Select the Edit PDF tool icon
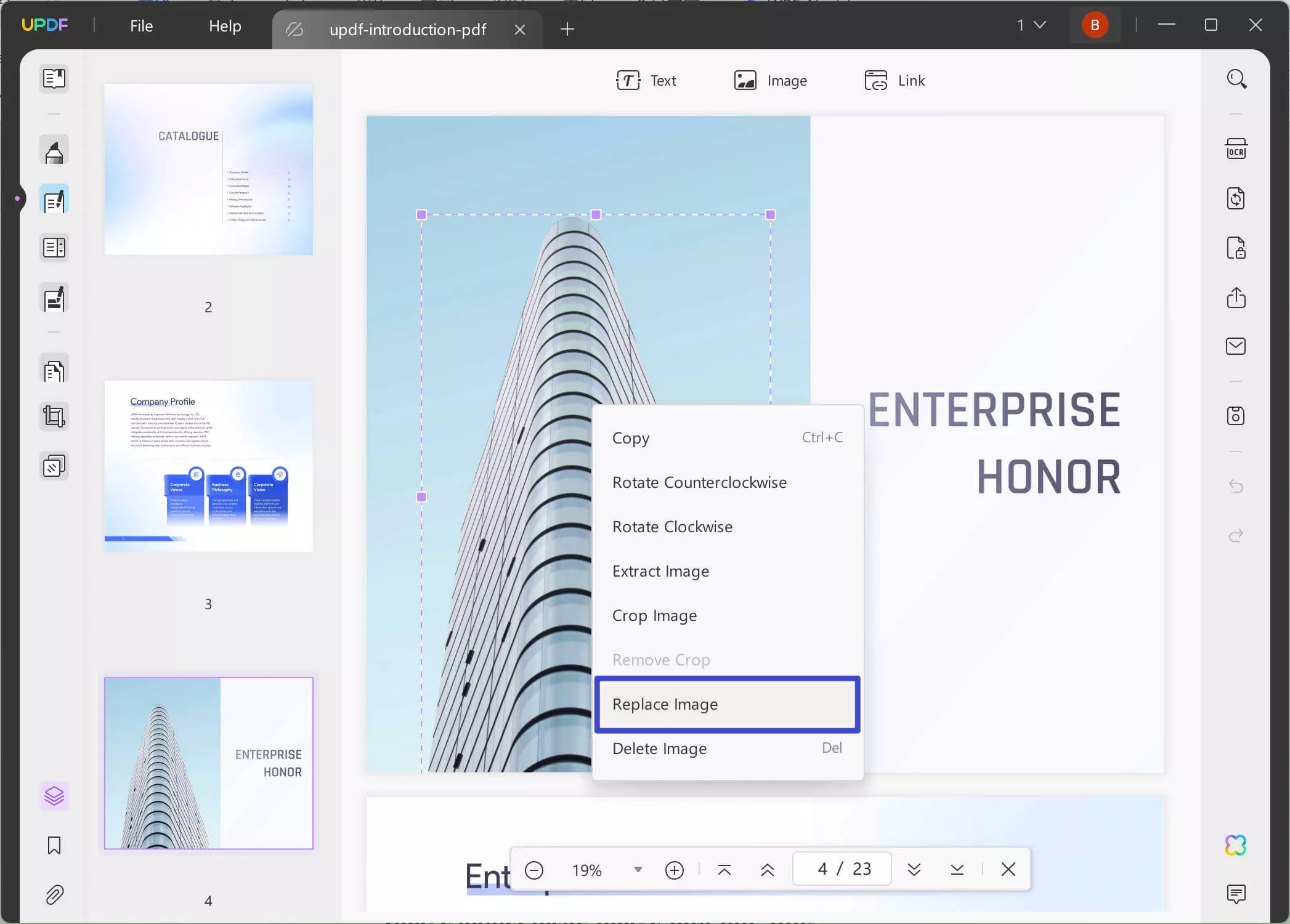Viewport: 1290px width, 924px height. click(54, 200)
